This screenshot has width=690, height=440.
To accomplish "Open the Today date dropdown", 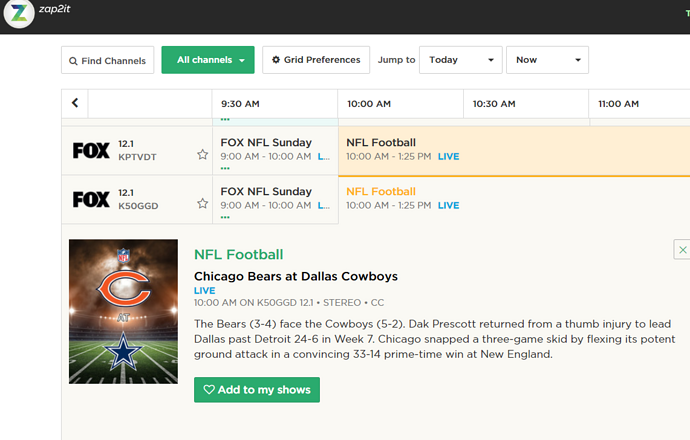I will (x=460, y=60).
